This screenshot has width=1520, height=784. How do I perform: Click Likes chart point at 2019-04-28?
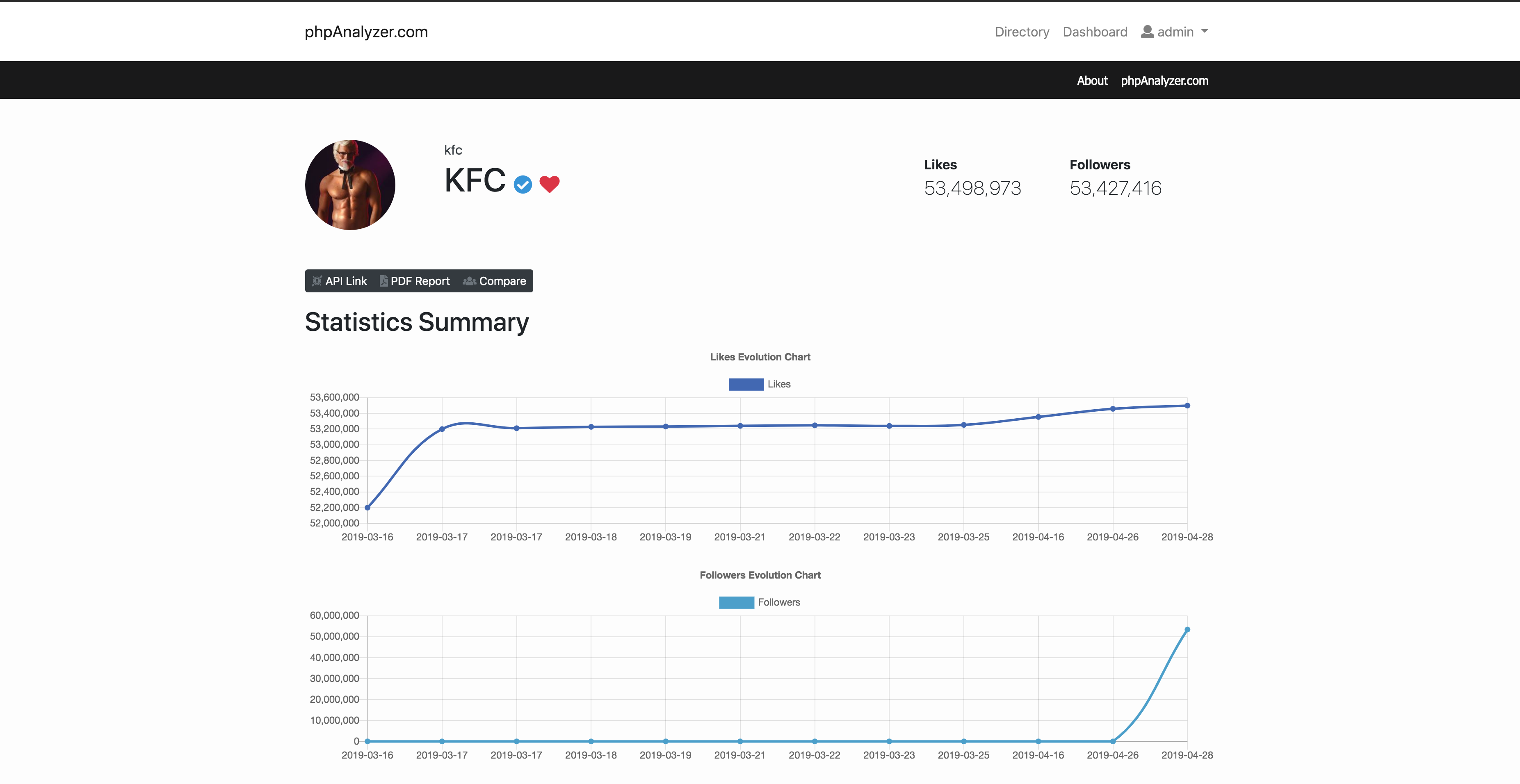coord(1187,406)
